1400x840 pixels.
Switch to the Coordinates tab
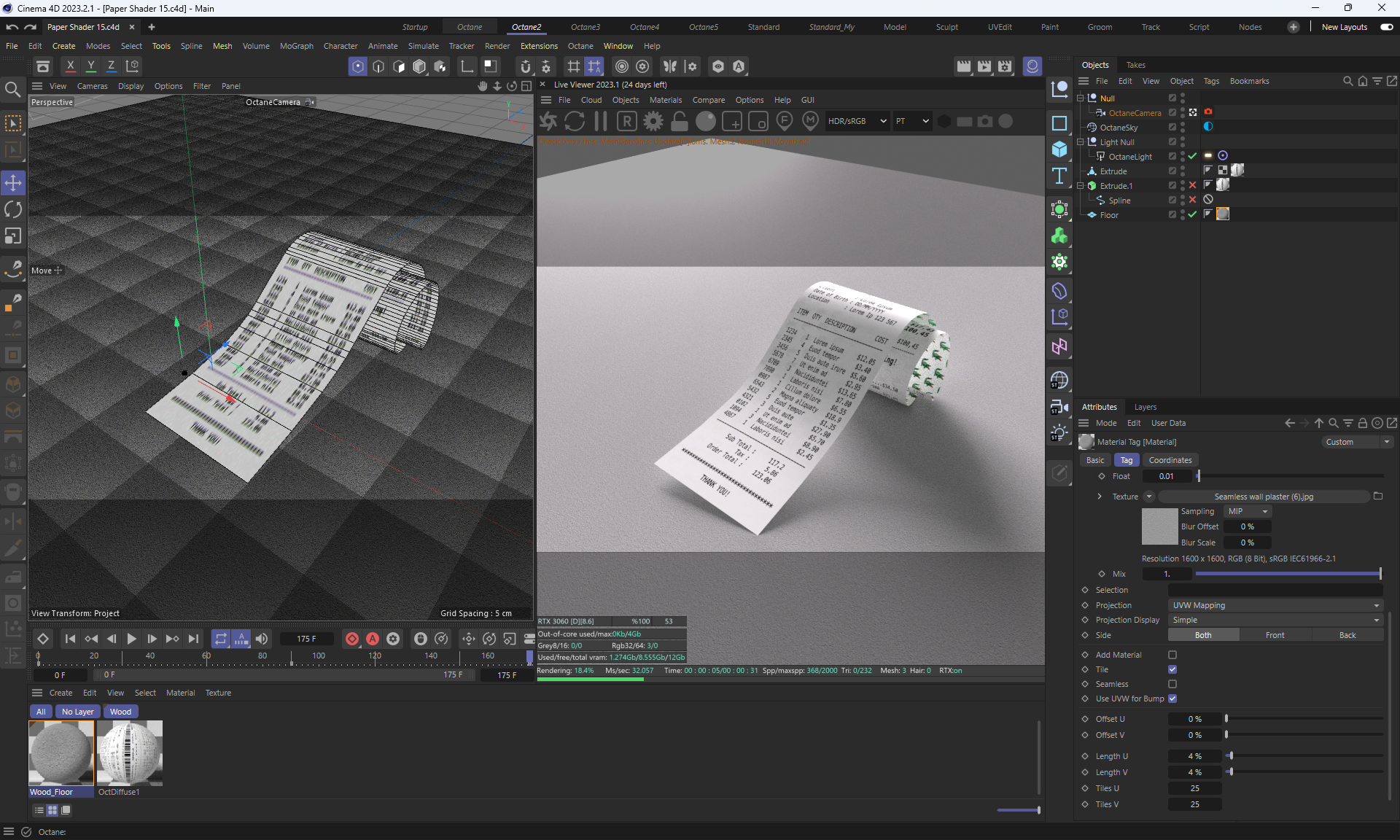click(x=1170, y=460)
